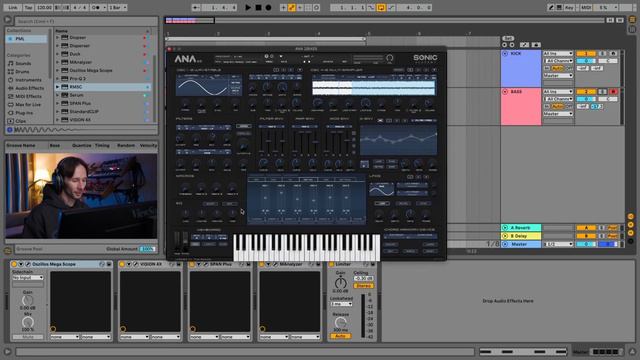Toggle the Draw Mode pencil icon
The image size is (640, 360).
tap(551, 7)
